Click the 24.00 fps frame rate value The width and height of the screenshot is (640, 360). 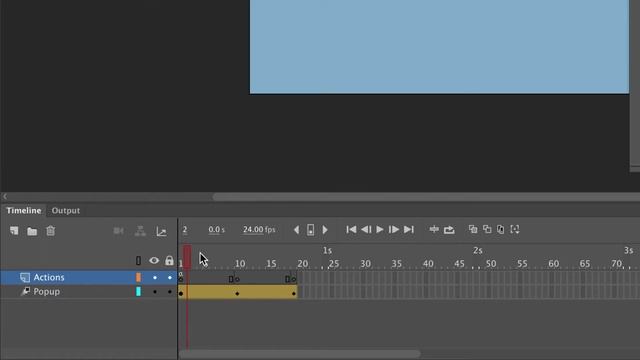pyautogui.click(x=259, y=230)
